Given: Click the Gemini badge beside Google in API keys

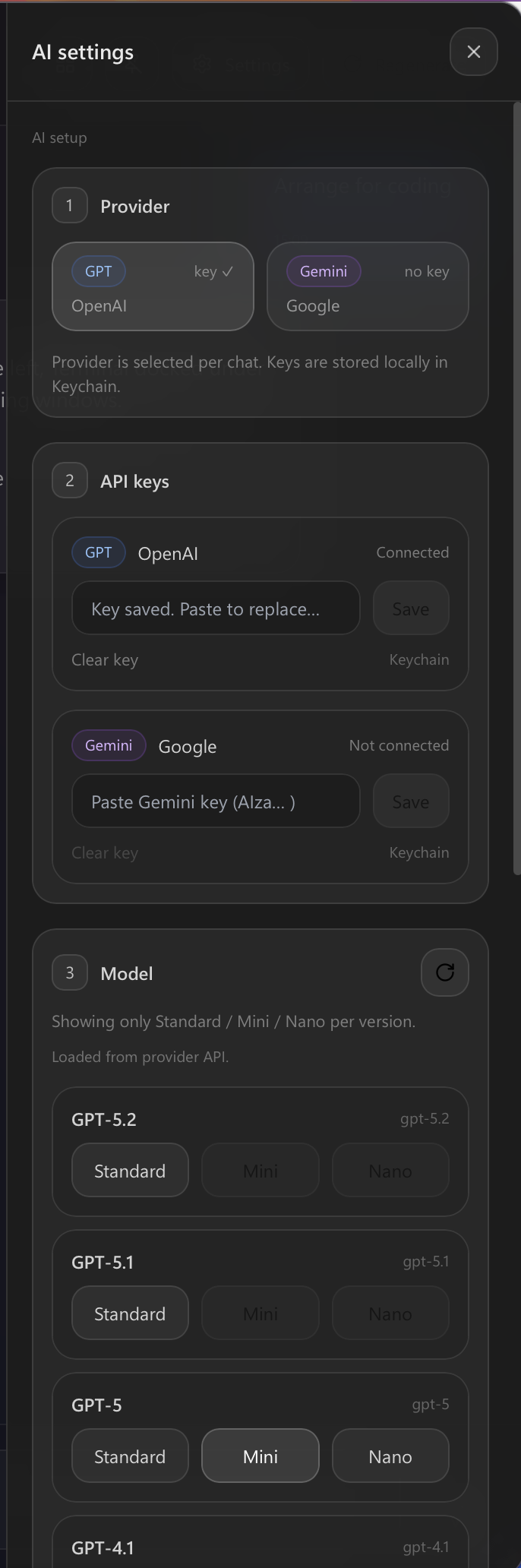Looking at the screenshot, I should click(108, 745).
